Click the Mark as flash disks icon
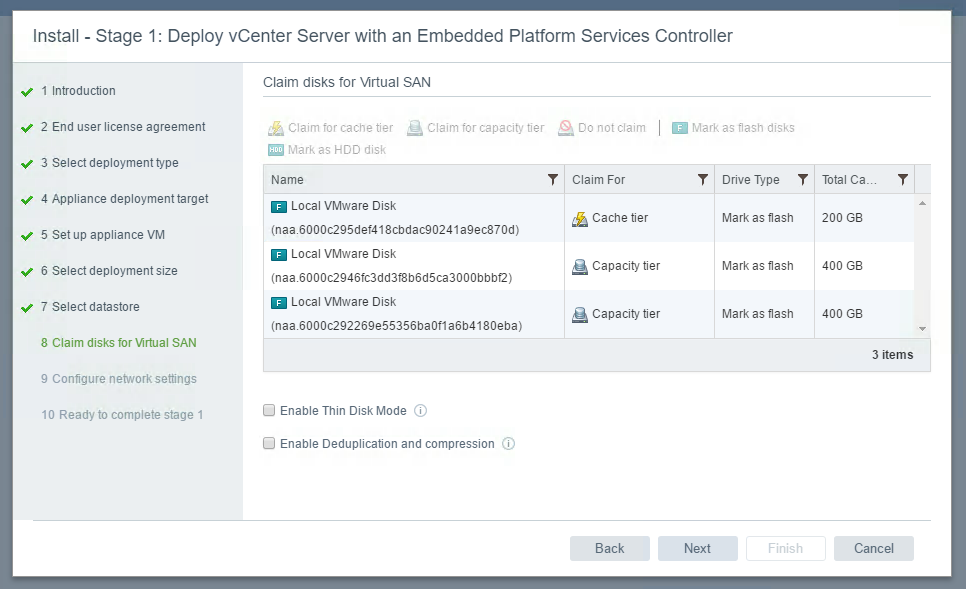The image size is (966, 589). point(680,128)
